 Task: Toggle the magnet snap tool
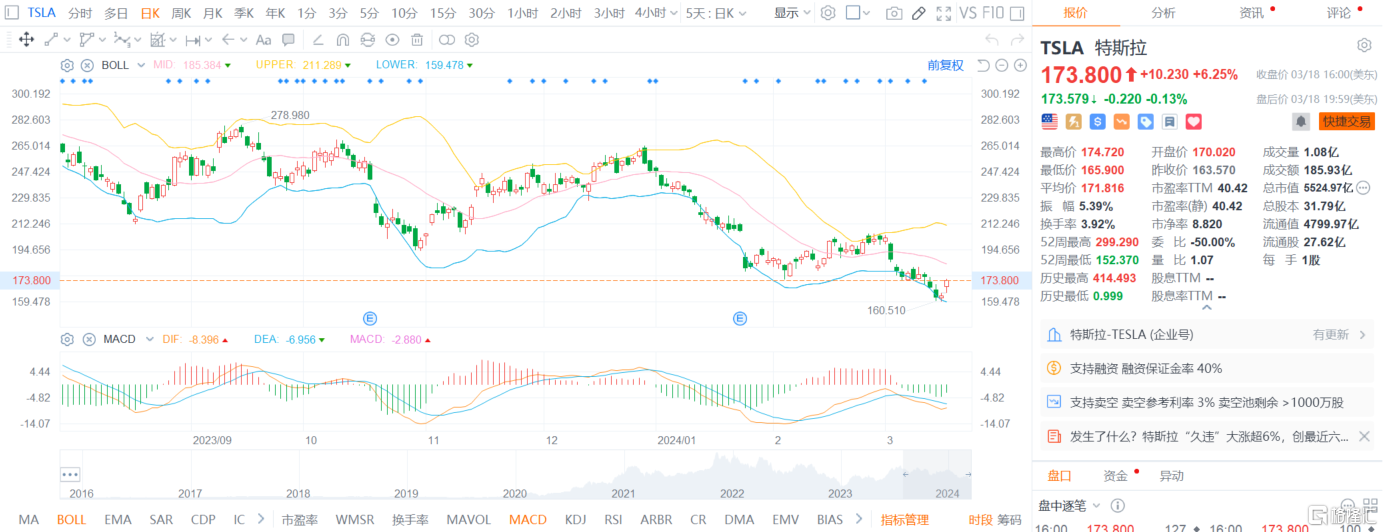[x=343, y=40]
